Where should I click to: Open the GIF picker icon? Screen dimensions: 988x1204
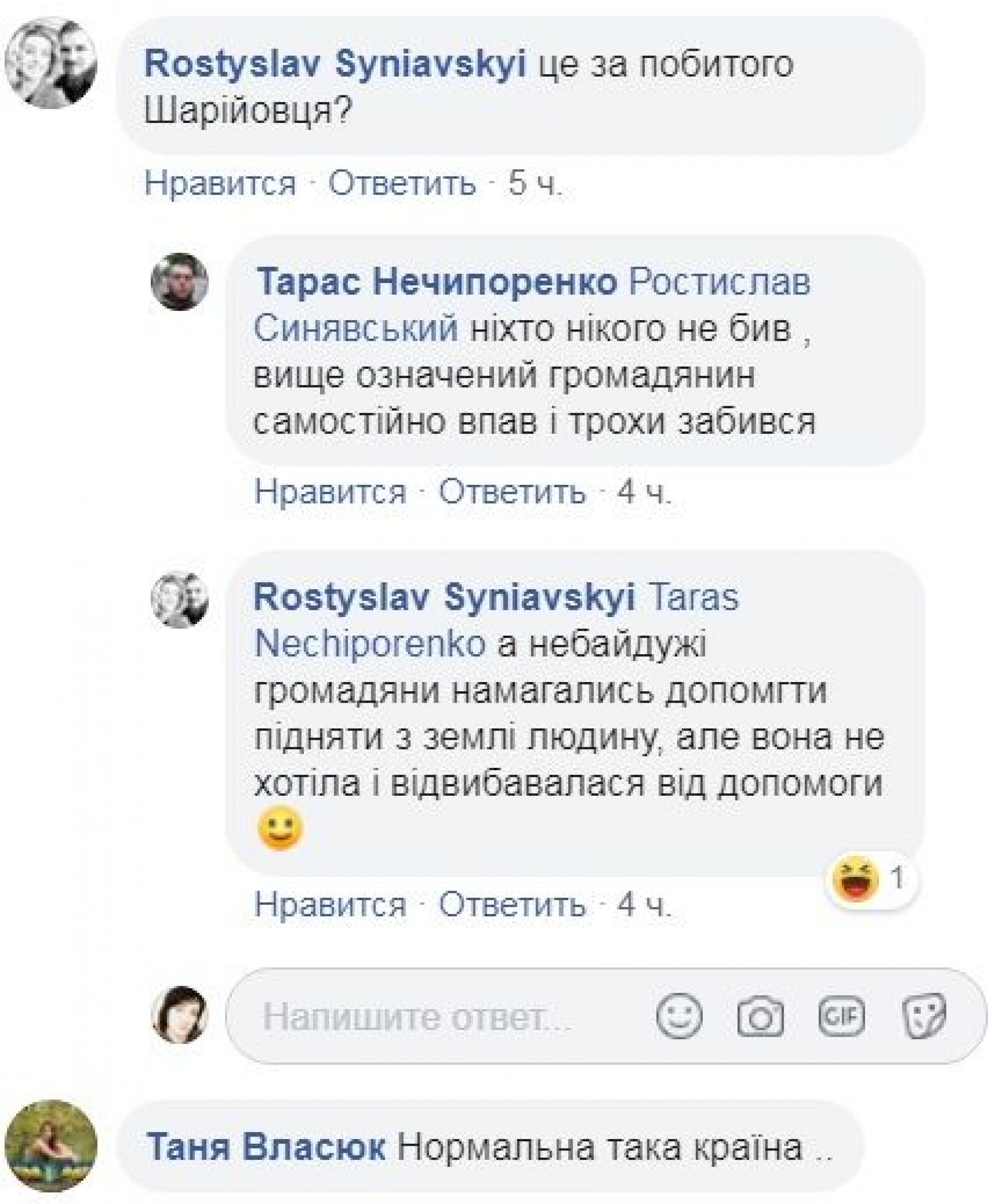click(841, 1016)
